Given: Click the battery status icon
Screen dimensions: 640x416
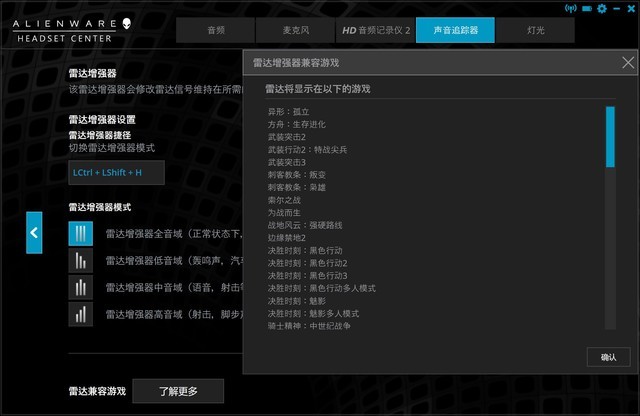Looking at the screenshot, I should [x=587, y=9].
